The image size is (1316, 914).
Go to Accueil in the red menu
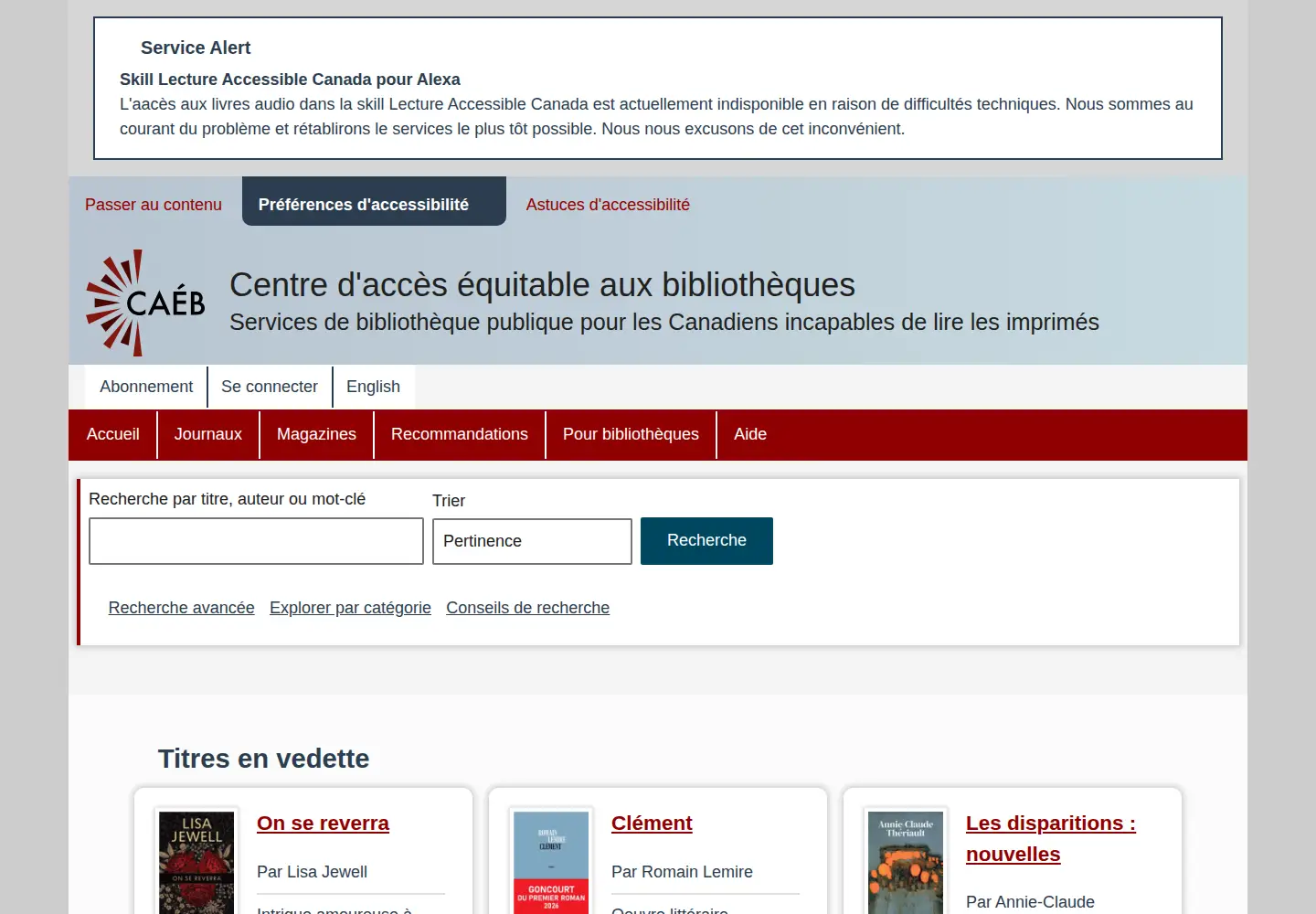click(113, 434)
